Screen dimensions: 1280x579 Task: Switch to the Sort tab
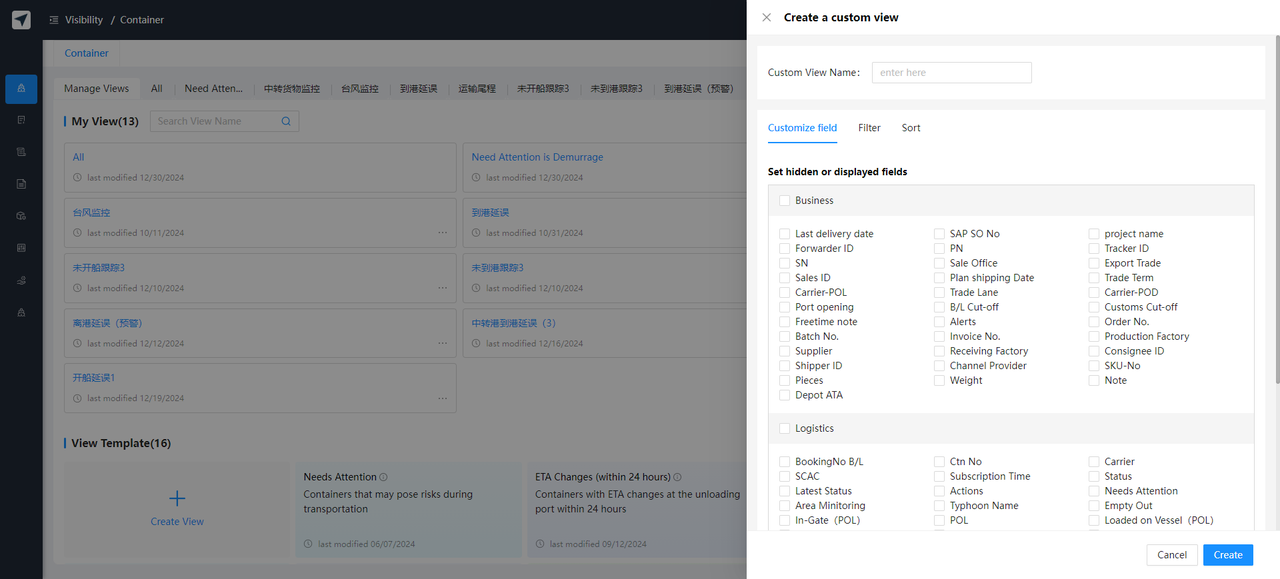tap(911, 128)
